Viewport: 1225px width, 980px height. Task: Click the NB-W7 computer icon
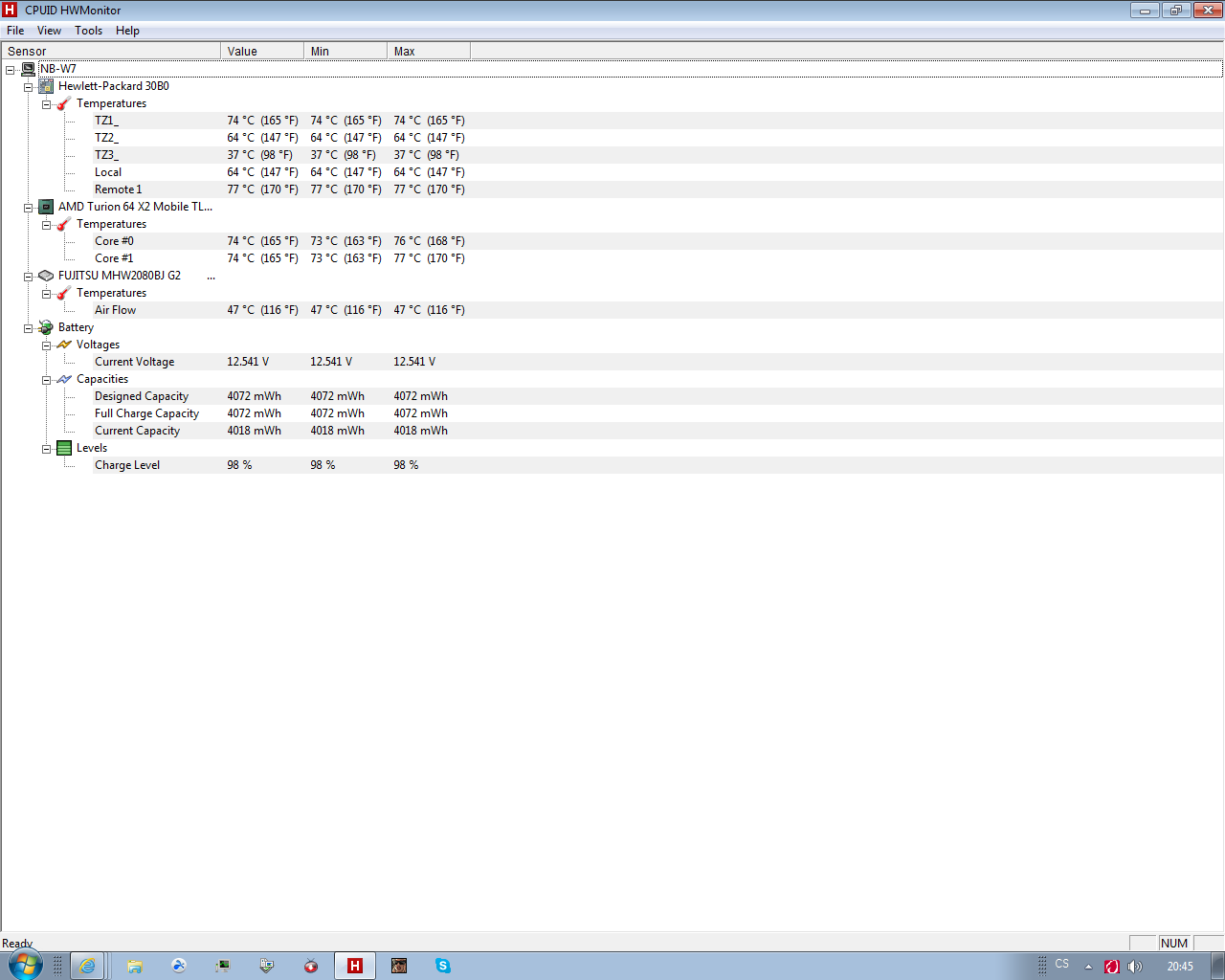tap(29, 69)
